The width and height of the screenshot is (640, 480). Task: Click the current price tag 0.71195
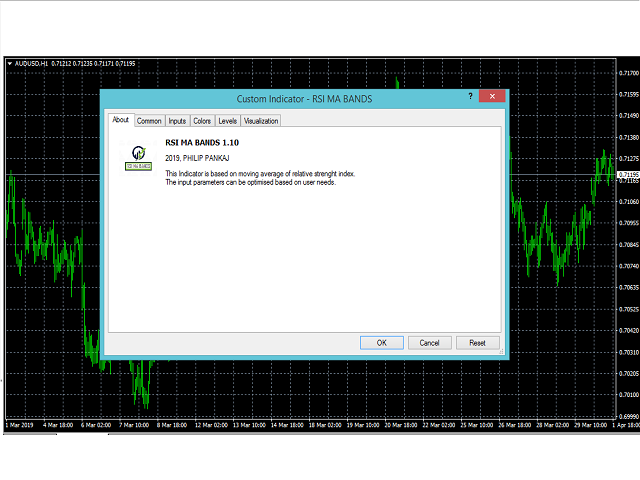629,174
